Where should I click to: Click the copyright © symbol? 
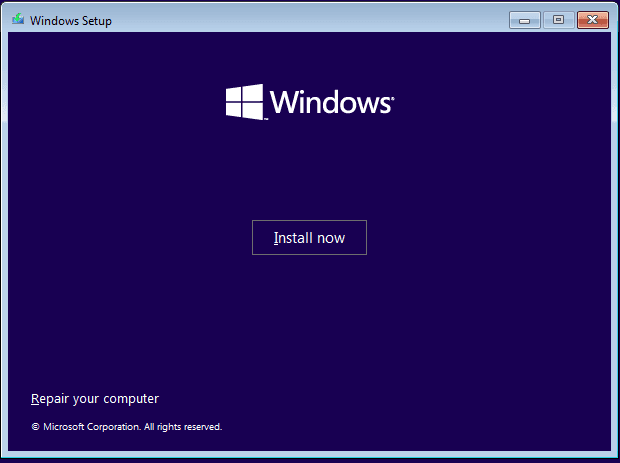click(35, 427)
